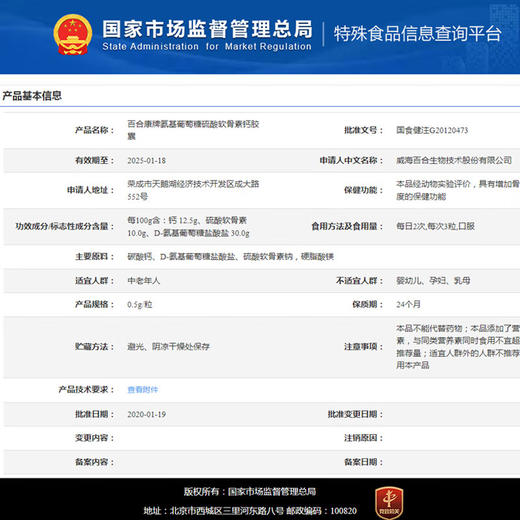Click the 变更内容 field label
This screenshot has height=520, width=520.
pyautogui.click(x=94, y=438)
